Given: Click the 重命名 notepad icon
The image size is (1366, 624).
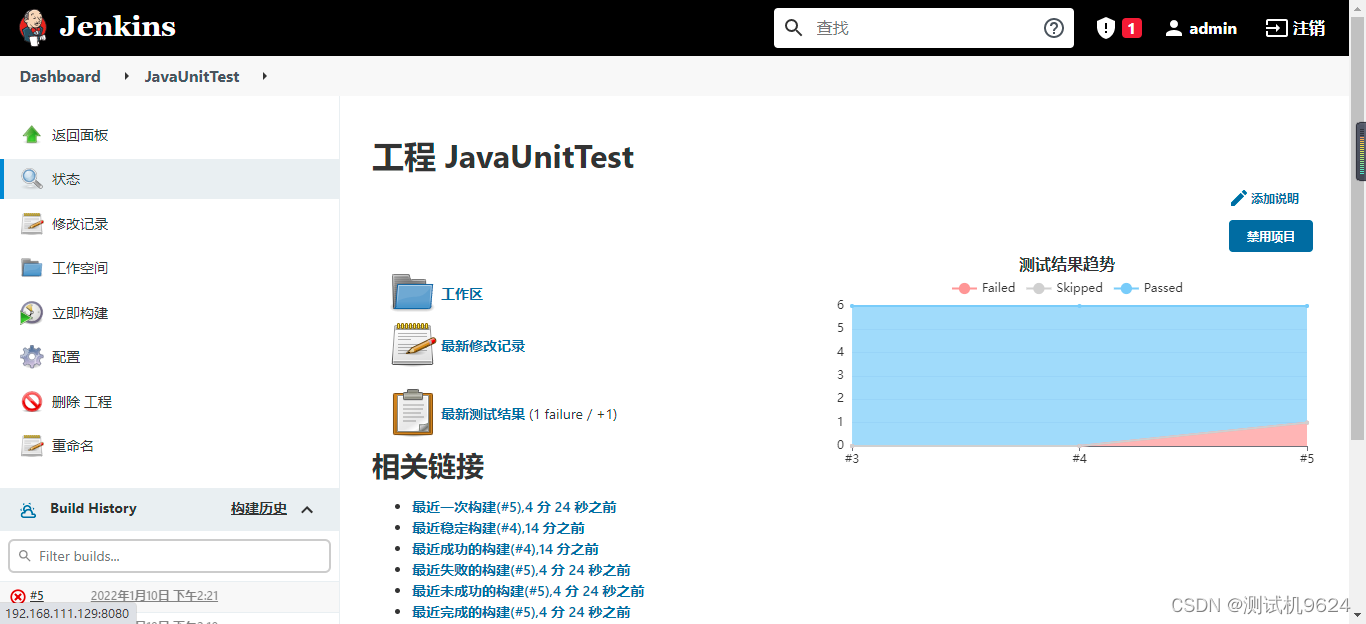Looking at the screenshot, I should [x=32, y=446].
